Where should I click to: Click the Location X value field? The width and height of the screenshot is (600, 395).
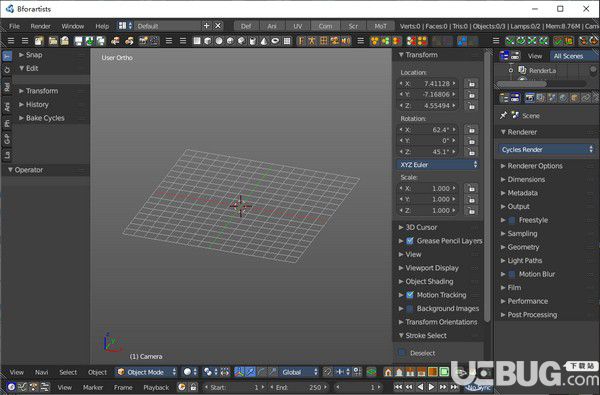428,83
